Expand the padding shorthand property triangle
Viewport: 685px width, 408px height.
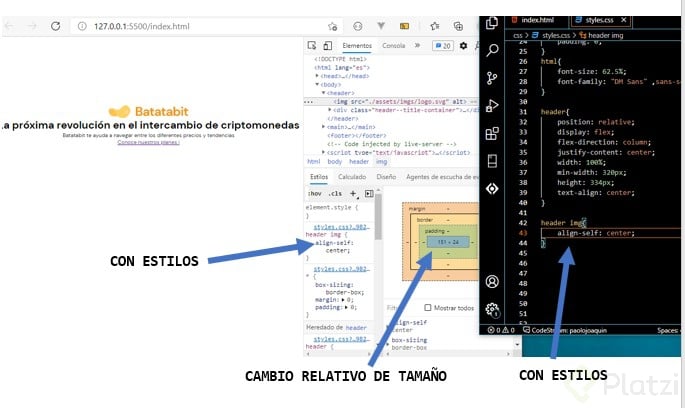click(346, 308)
